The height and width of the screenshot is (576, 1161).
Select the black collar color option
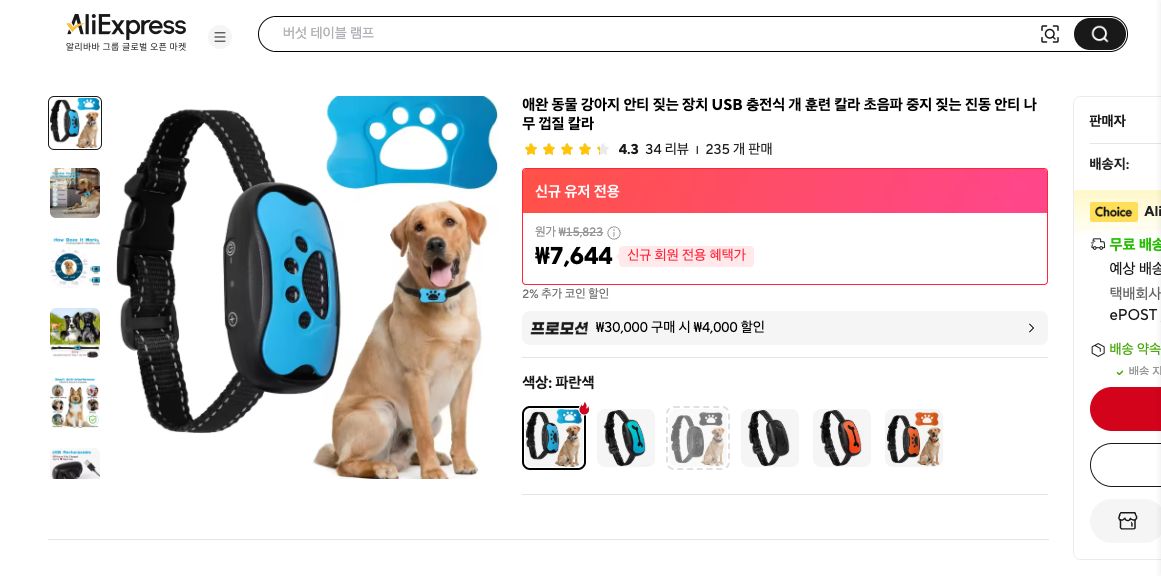(770, 438)
